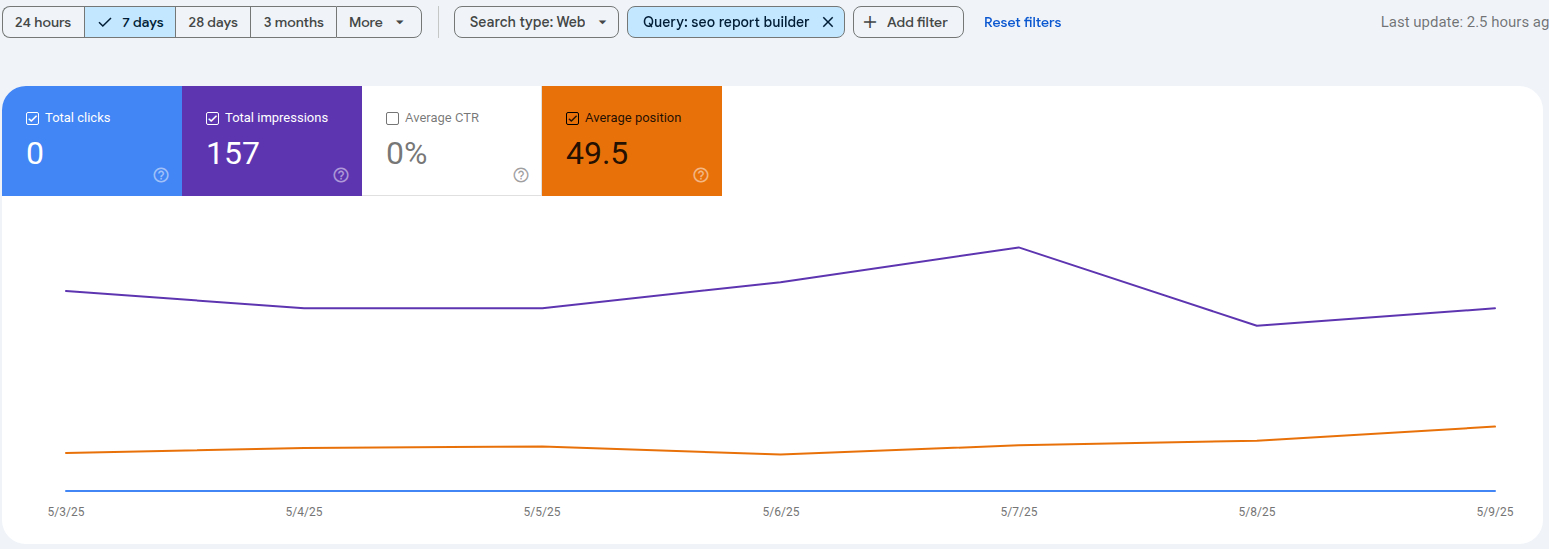Click the Query: seo report builder filter chip
The height and width of the screenshot is (549, 1549).
pyautogui.click(x=735, y=22)
